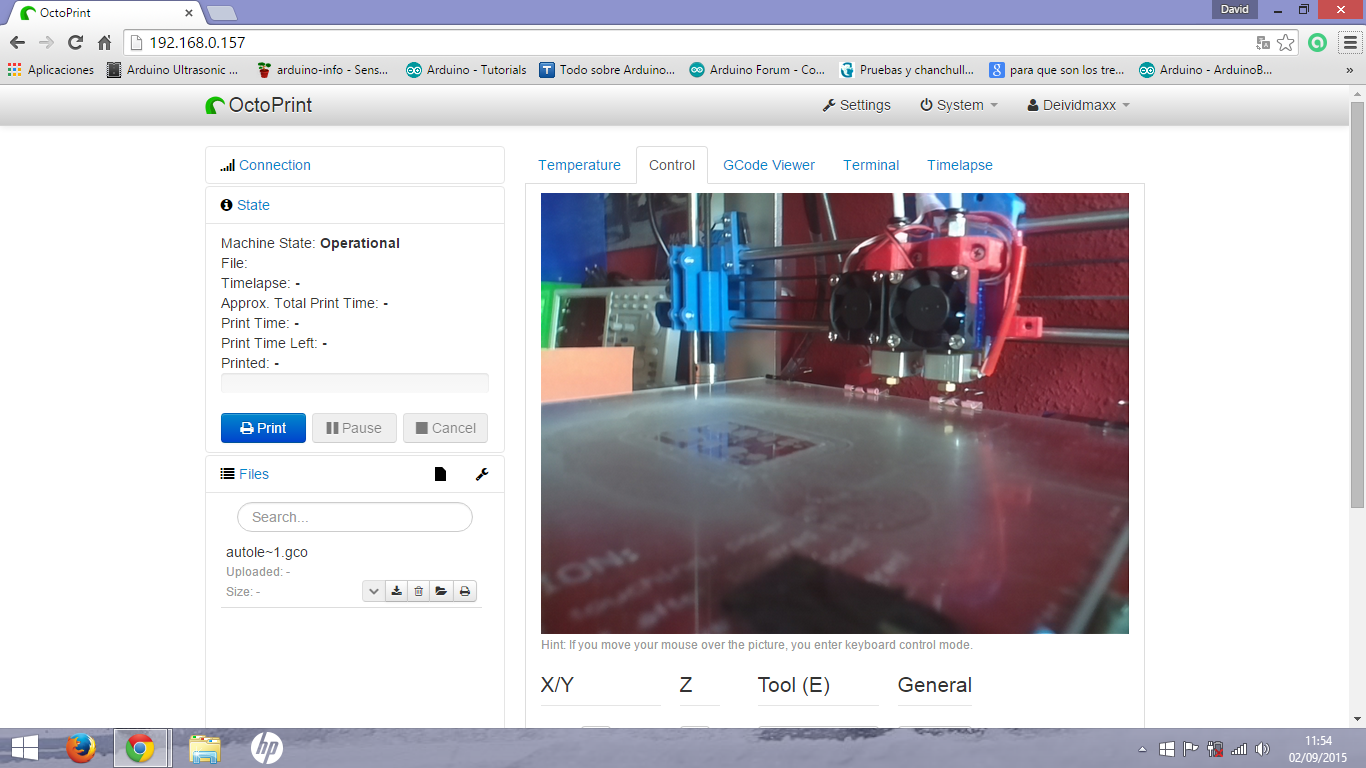Switch to the Temperature tab
This screenshot has width=1366, height=768.
tap(579, 165)
